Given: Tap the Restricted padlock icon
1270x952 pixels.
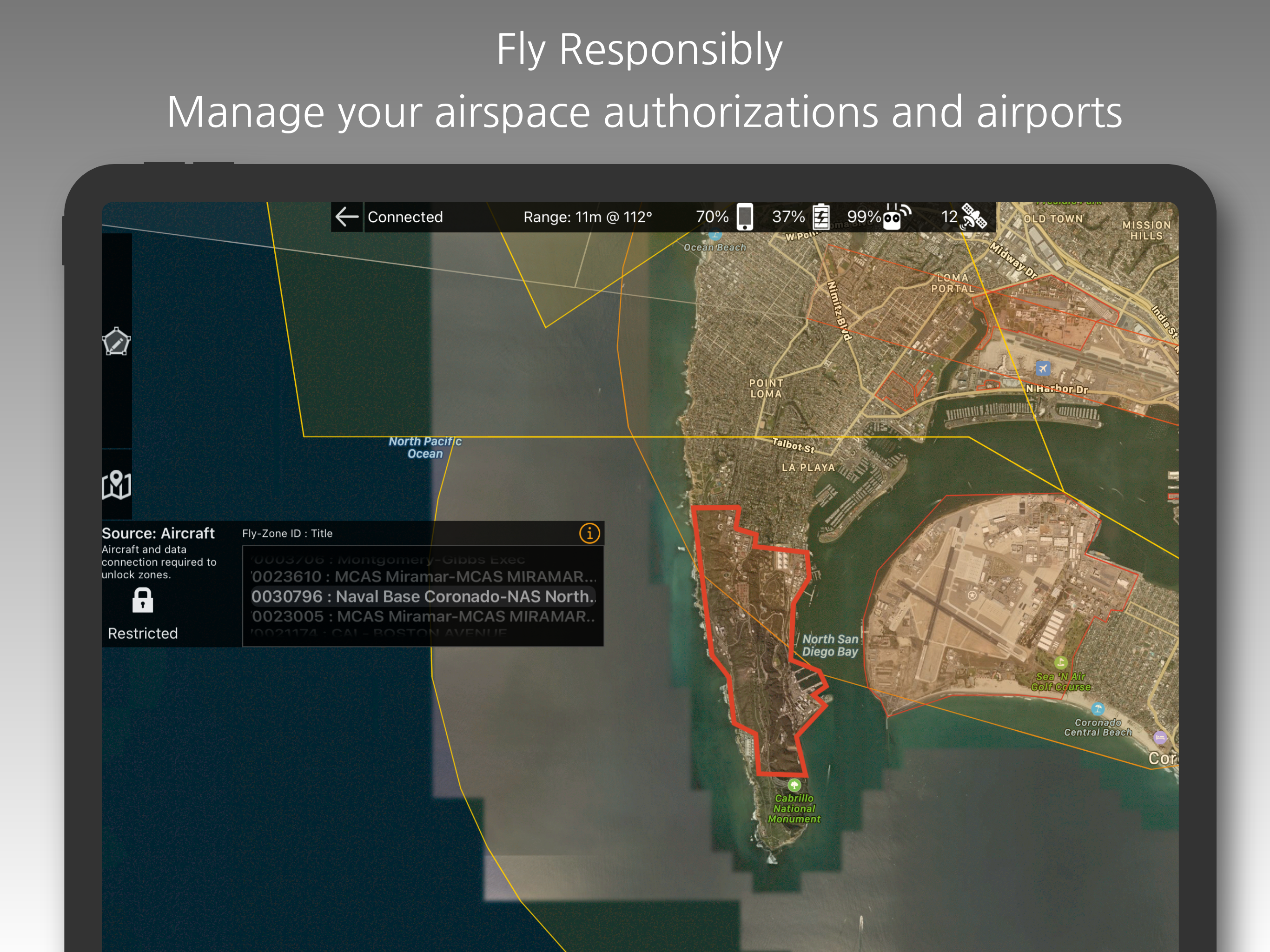Looking at the screenshot, I should click(x=142, y=601).
